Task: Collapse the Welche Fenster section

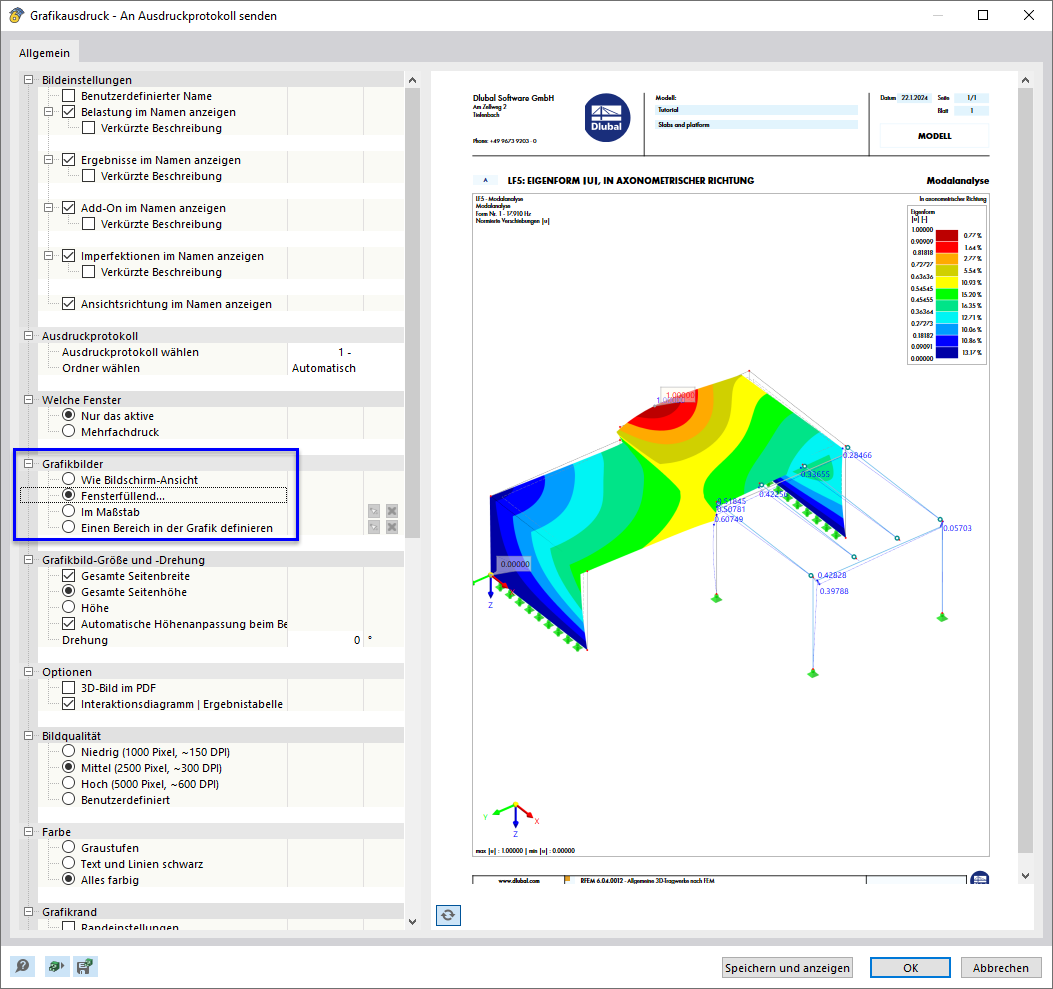Action: click(x=28, y=399)
